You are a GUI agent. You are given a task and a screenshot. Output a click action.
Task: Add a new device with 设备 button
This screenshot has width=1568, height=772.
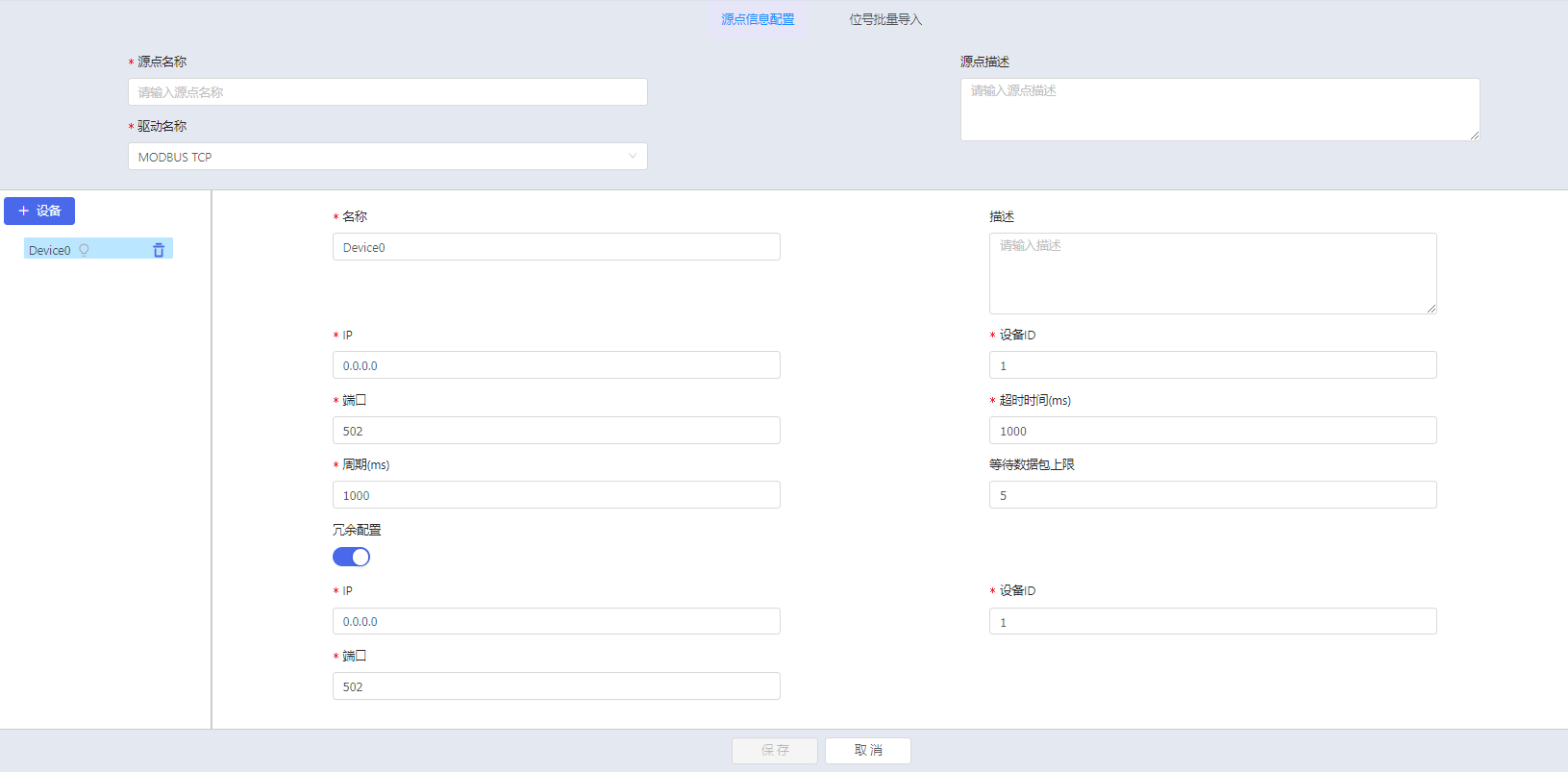pos(39,211)
